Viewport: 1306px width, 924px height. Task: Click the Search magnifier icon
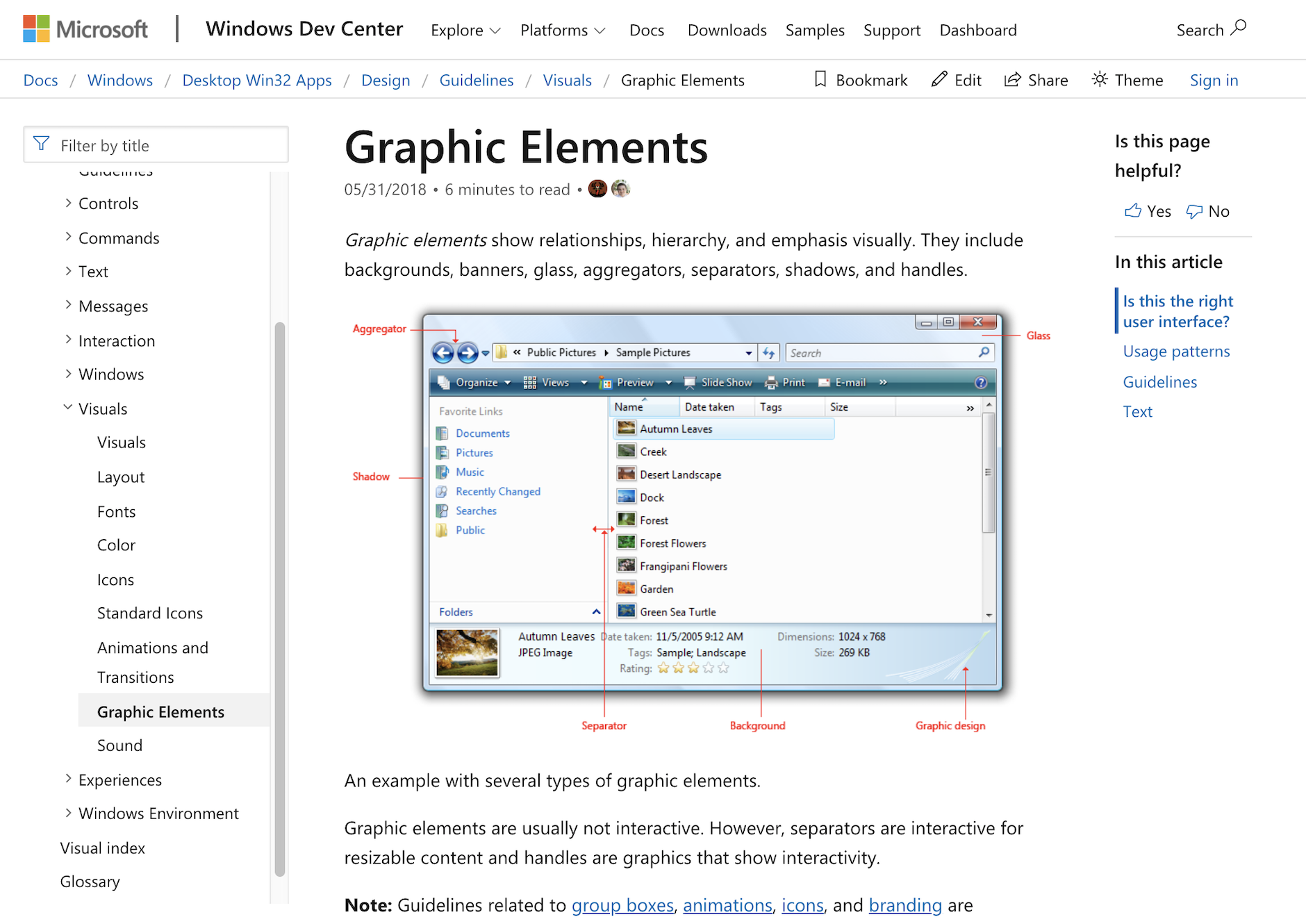[x=1239, y=28]
